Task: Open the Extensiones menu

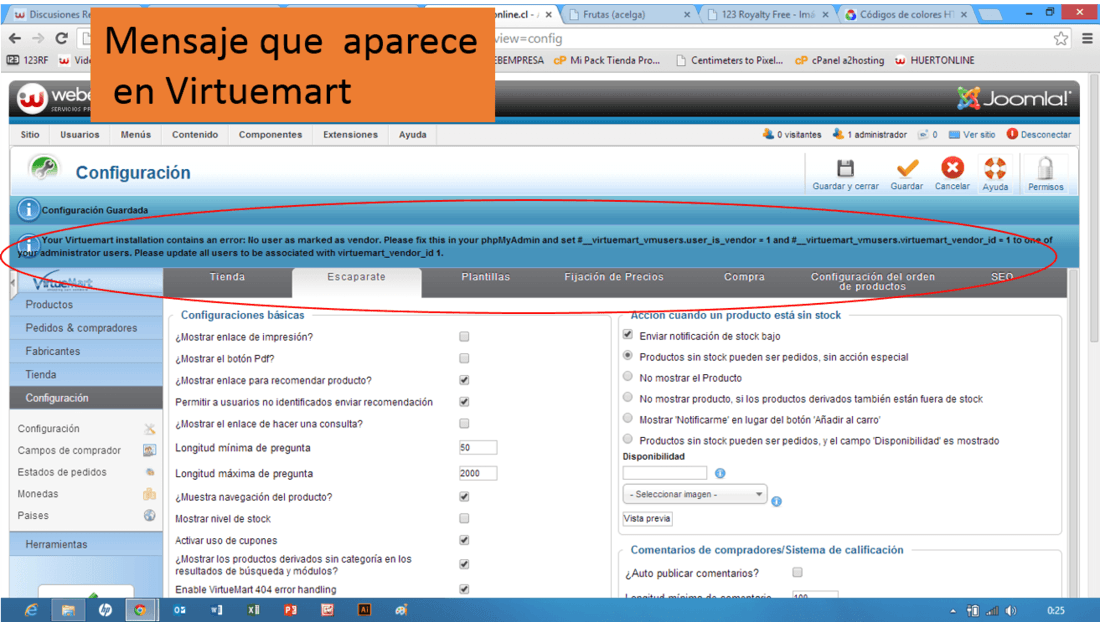Action: tap(350, 135)
